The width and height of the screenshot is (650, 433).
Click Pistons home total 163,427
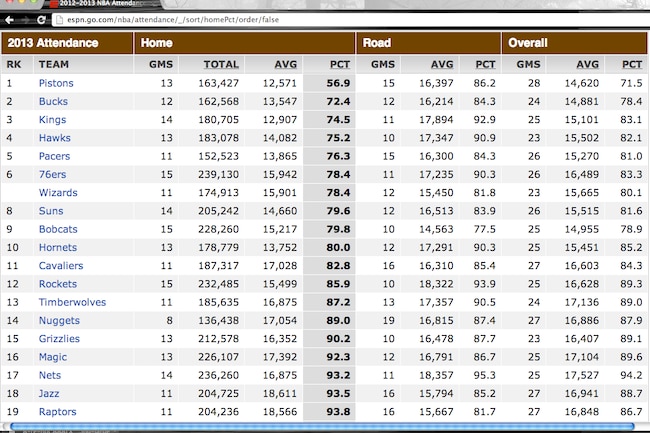click(x=218, y=83)
